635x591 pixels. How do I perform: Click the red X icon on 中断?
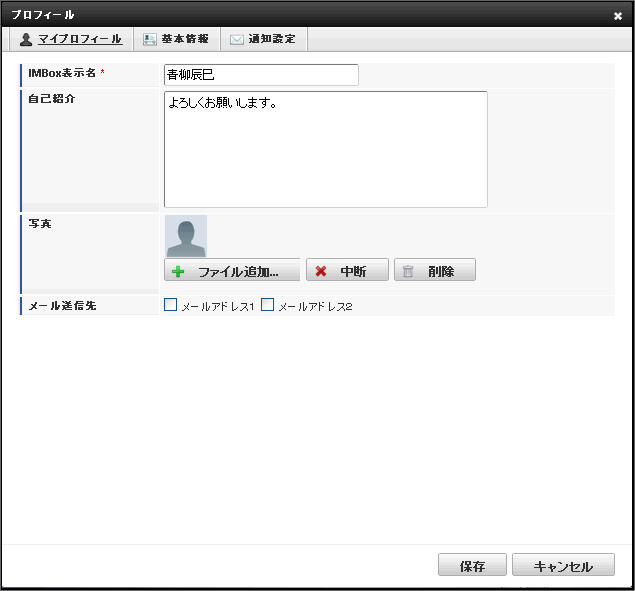321,271
